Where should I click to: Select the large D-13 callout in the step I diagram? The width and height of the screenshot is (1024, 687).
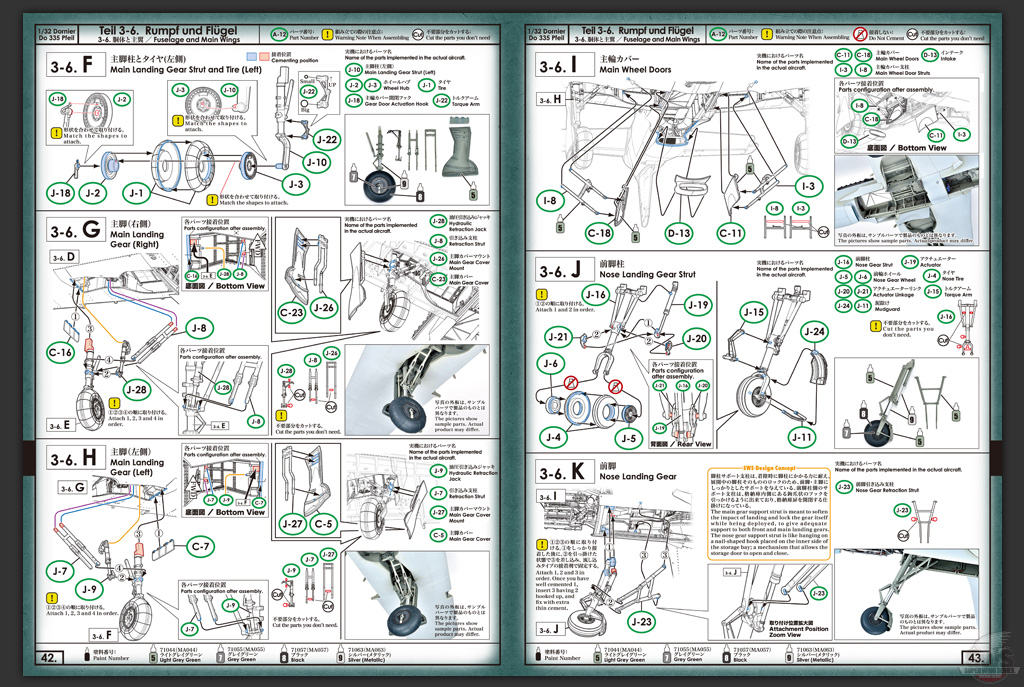point(679,232)
